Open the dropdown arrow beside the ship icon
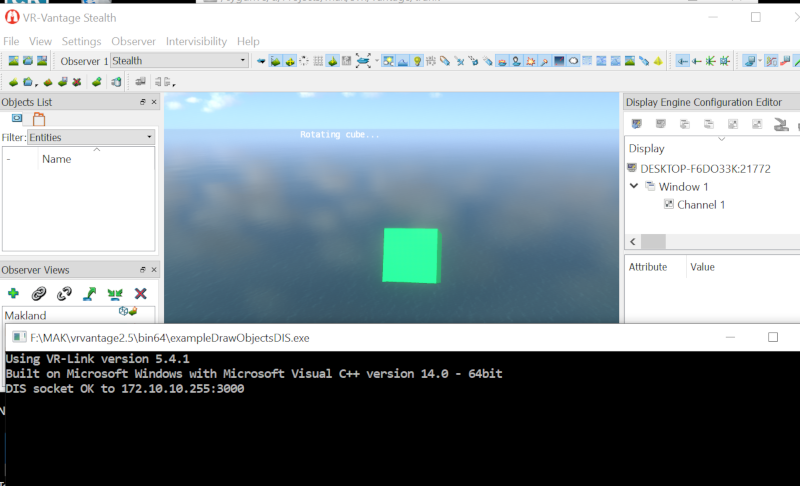 point(377,61)
